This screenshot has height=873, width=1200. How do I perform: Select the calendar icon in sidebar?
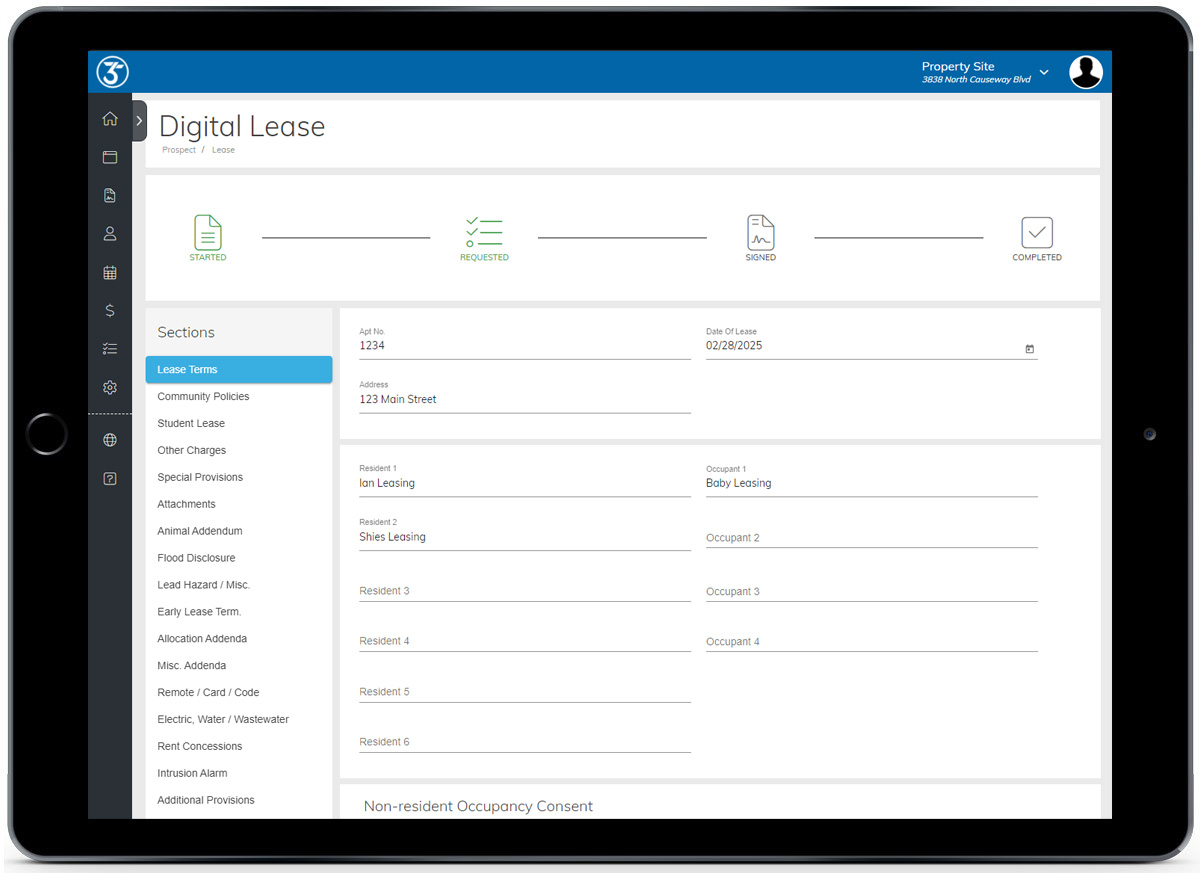110,272
